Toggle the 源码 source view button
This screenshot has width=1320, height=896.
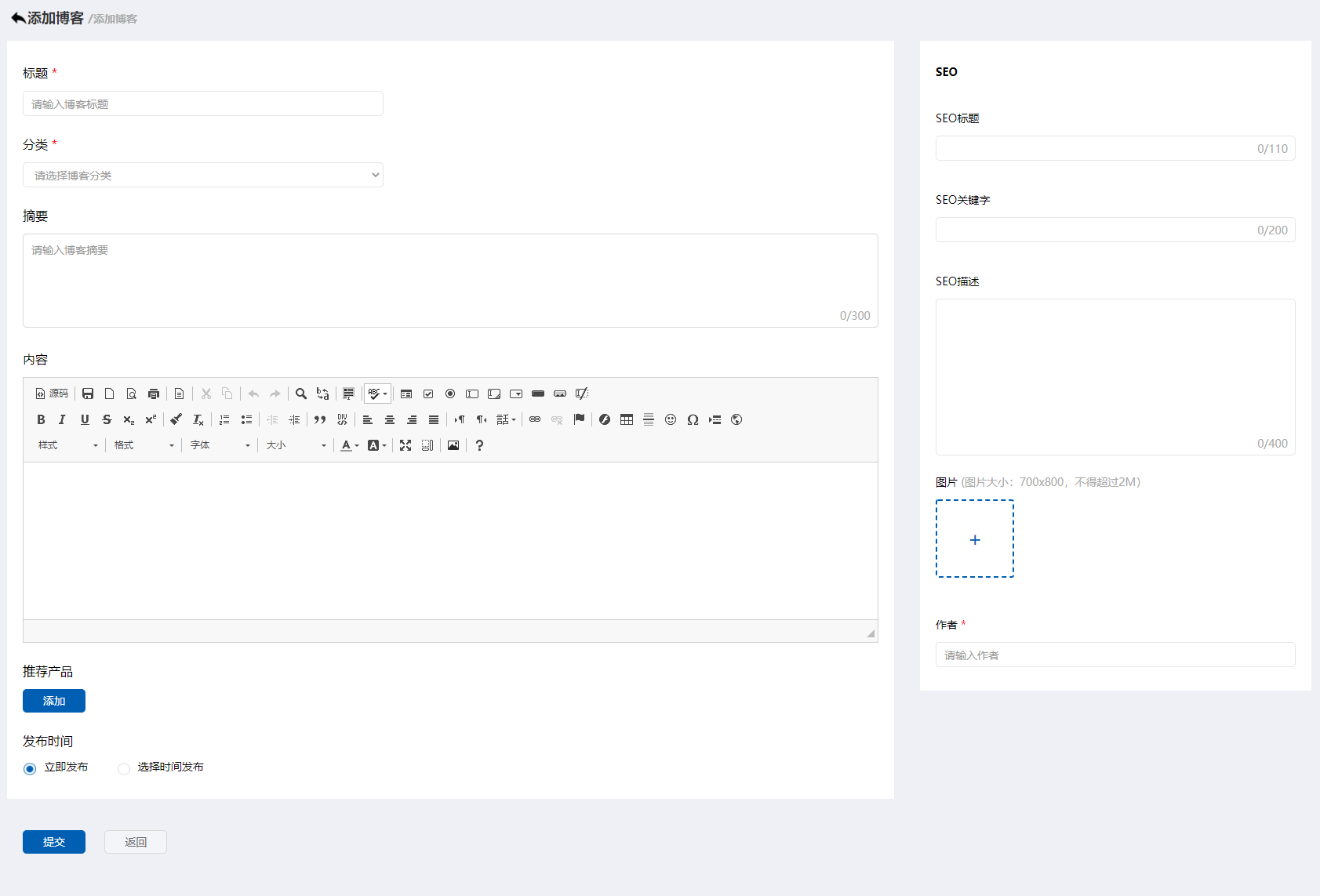coord(52,394)
